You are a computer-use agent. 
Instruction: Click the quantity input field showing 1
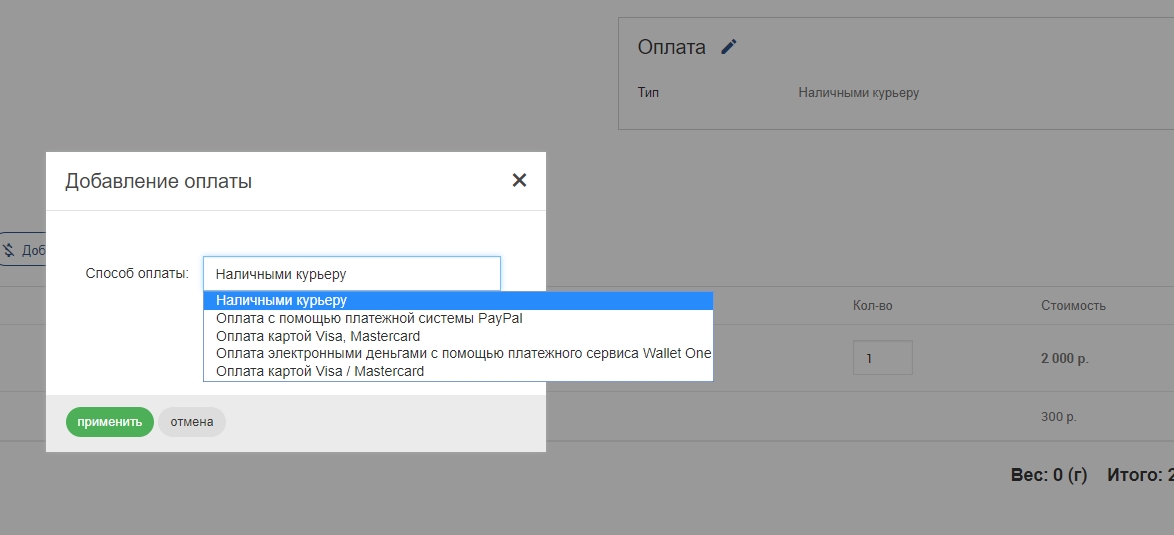882,358
